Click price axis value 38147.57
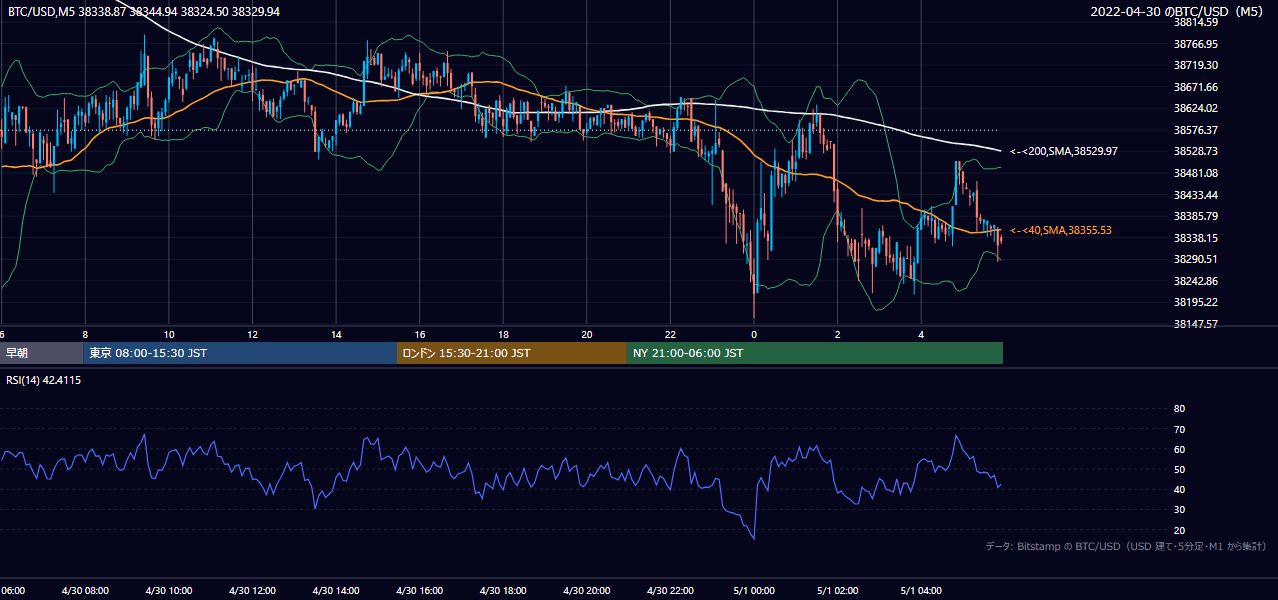 [x=1195, y=324]
